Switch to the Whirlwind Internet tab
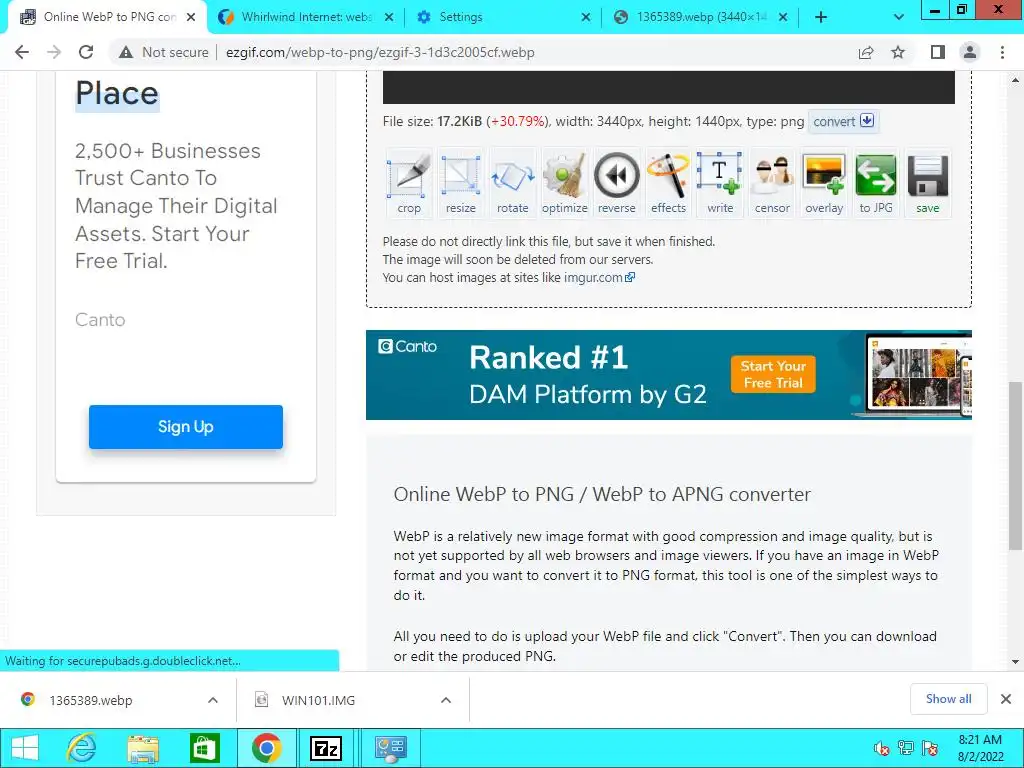 [306, 17]
